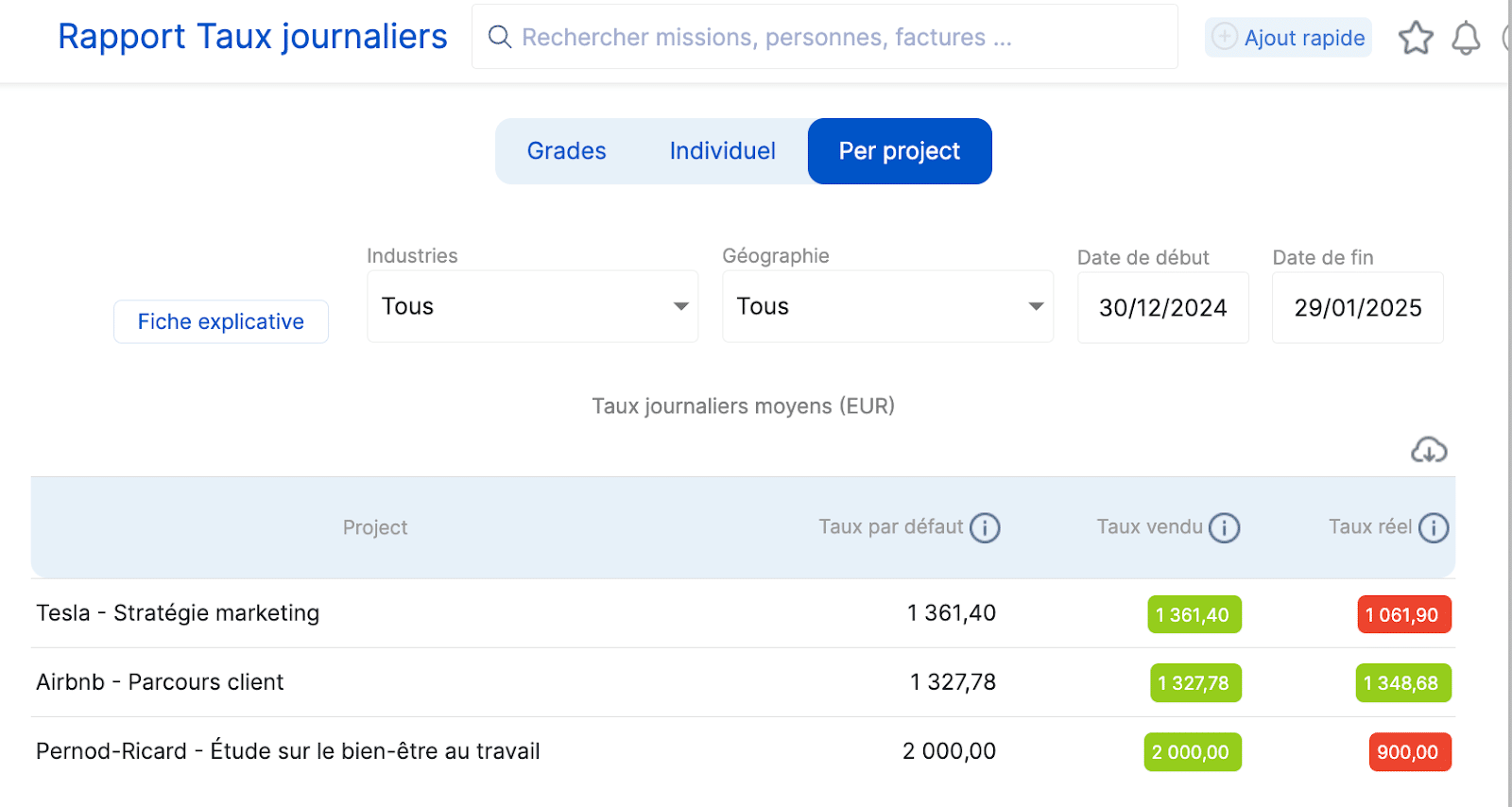Download table via cloud icon
Screen dimensions: 1512x807
point(1429,450)
